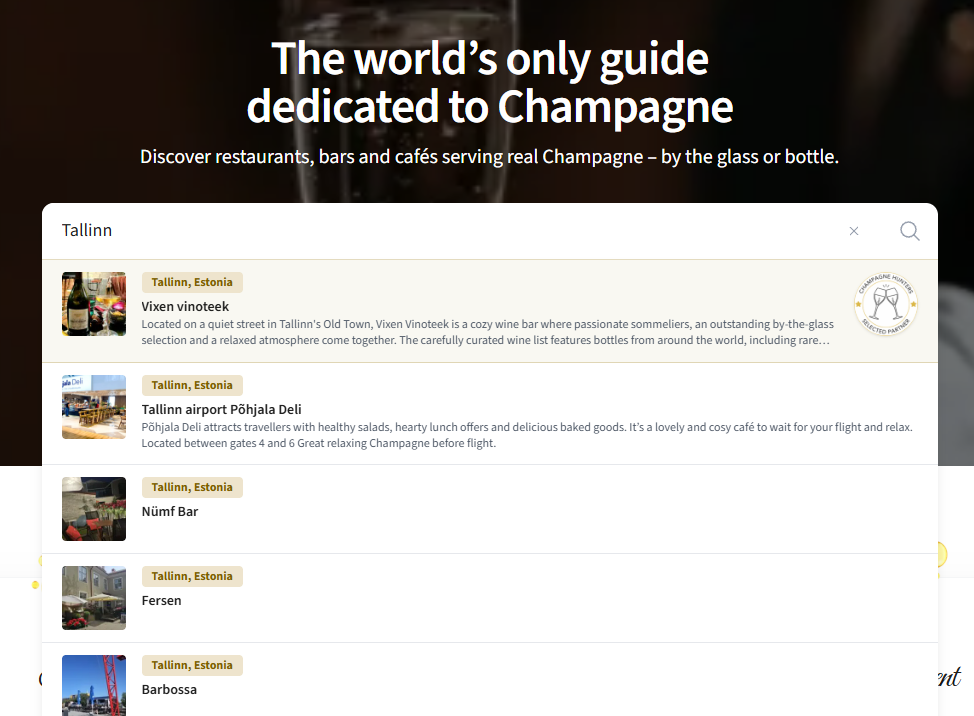Click the magnifying glass search icon
This screenshot has height=716, width=974.
point(909,231)
